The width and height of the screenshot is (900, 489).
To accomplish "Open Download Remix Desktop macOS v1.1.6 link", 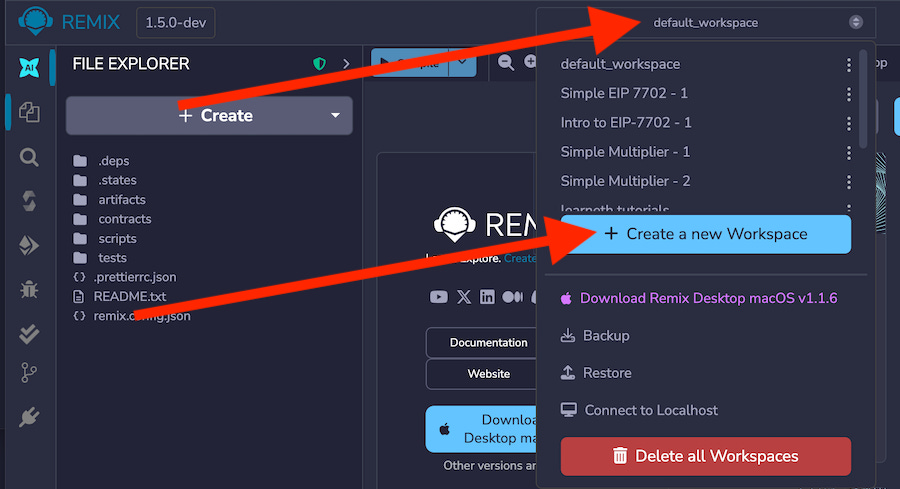I will (x=699, y=298).
